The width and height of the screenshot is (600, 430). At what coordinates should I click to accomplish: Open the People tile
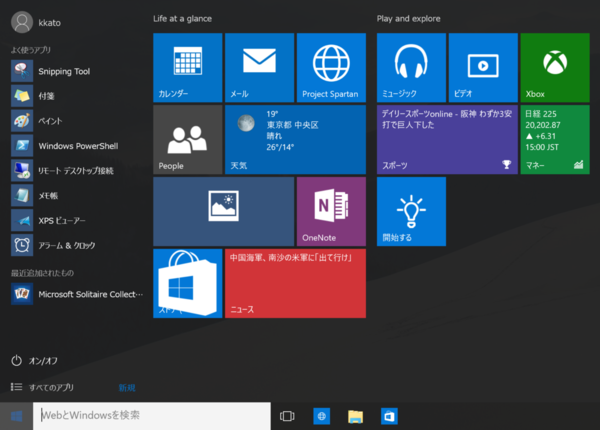pyautogui.click(x=188, y=140)
